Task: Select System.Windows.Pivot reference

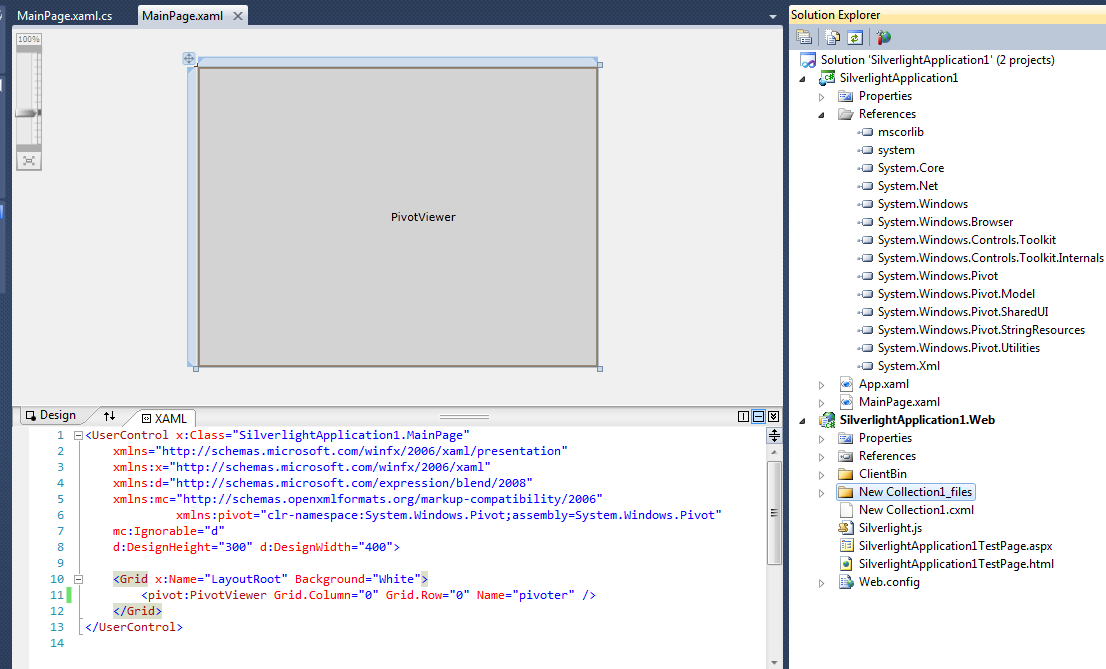Action: point(937,276)
